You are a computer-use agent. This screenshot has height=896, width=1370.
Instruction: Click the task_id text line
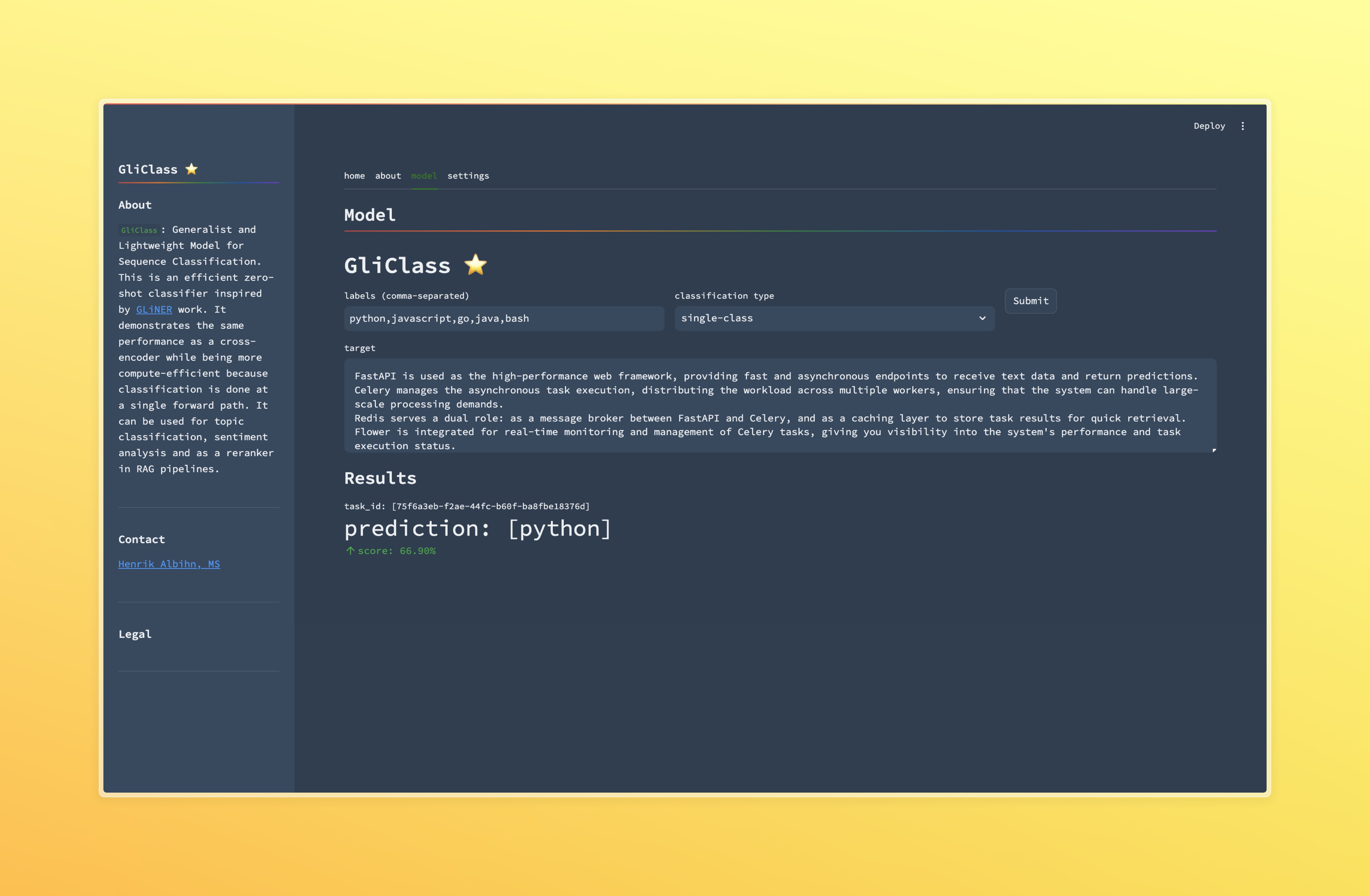(x=467, y=506)
